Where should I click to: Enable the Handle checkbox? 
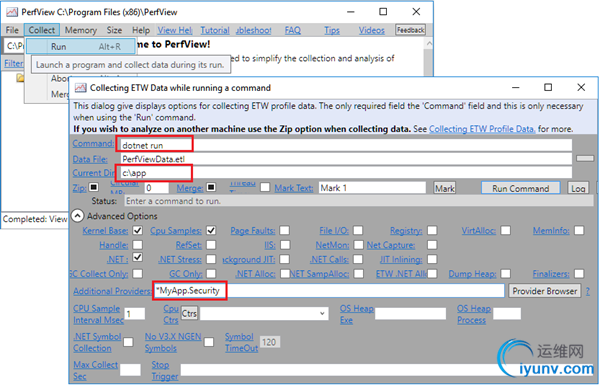point(137,245)
